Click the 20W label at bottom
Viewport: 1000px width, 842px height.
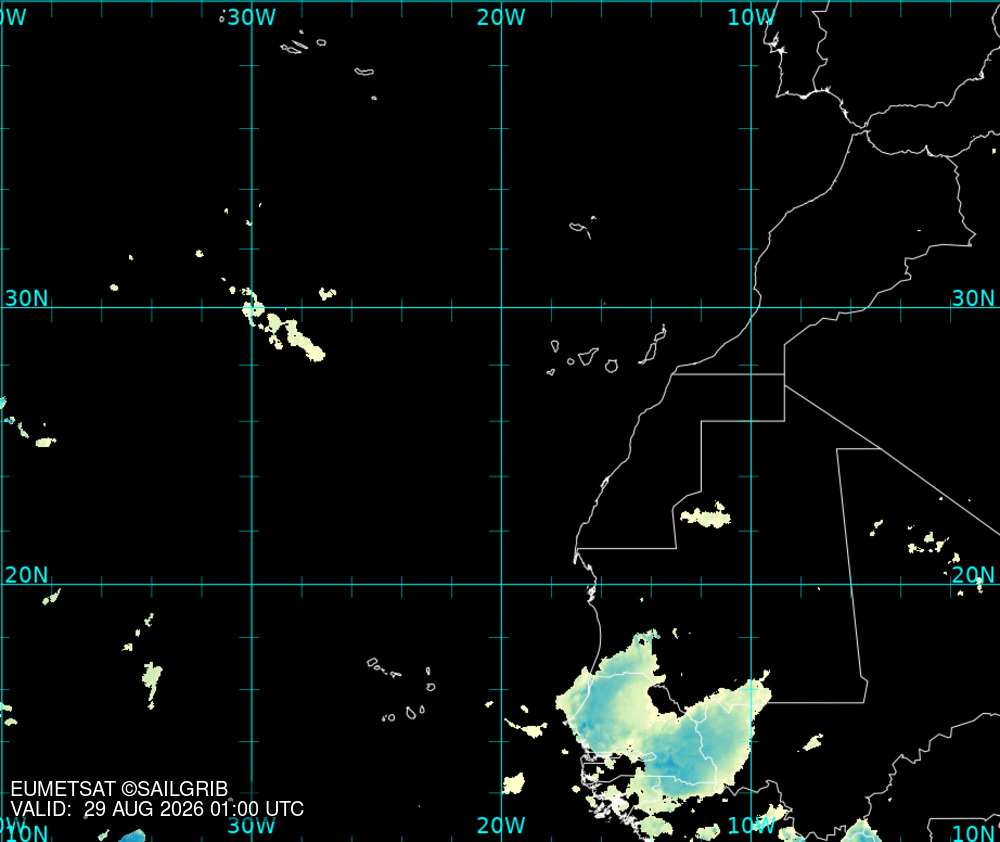tap(501, 825)
